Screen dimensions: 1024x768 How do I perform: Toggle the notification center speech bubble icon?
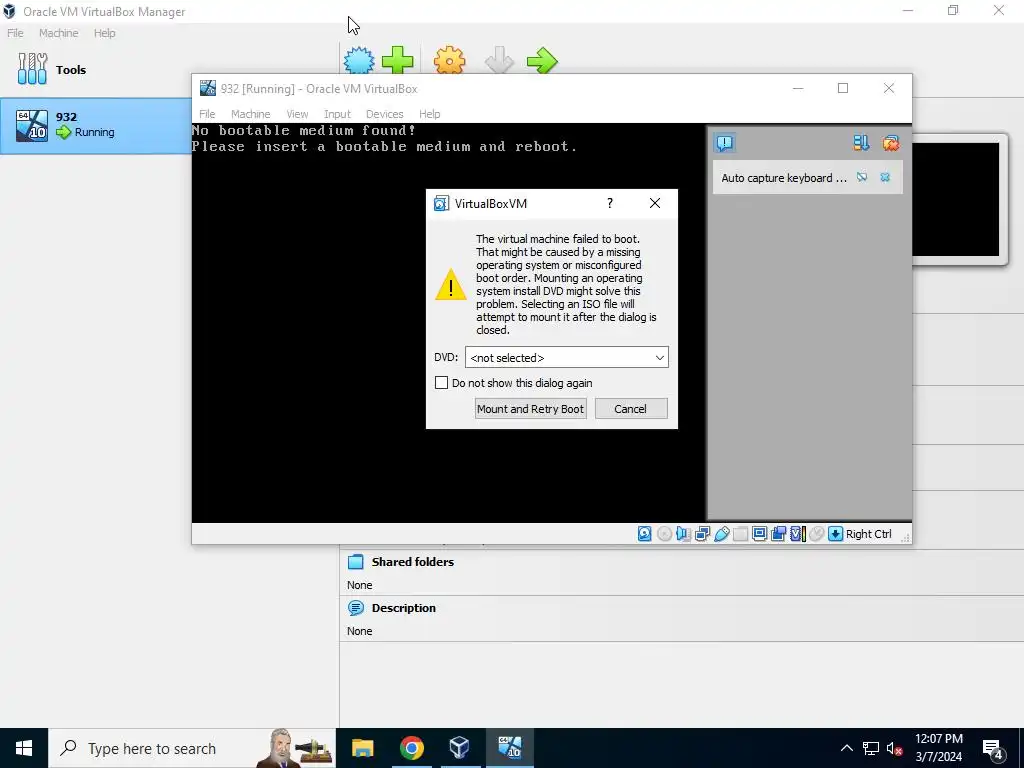tap(725, 143)
